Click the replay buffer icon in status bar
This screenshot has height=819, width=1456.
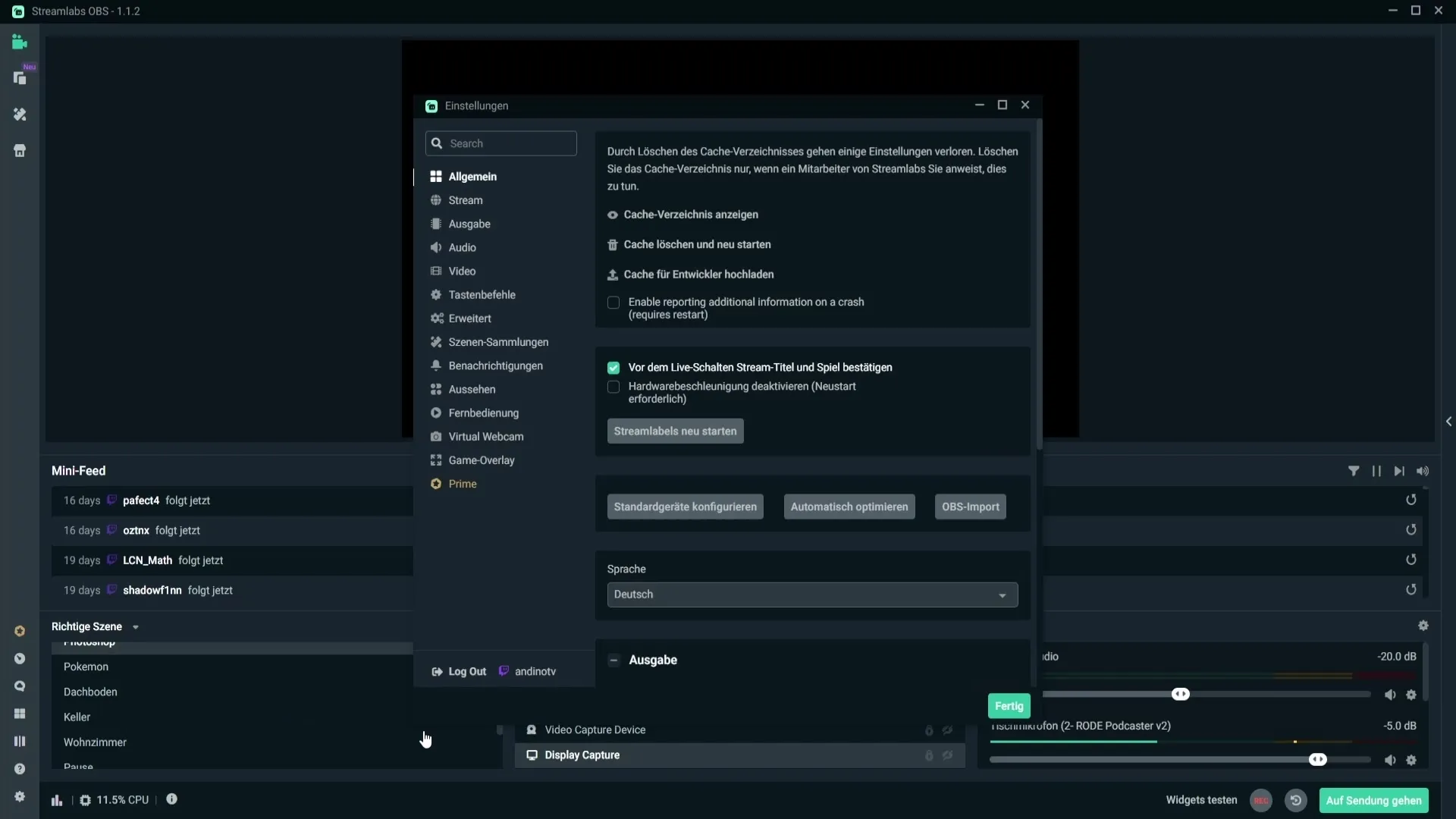click(x=1296, y=800)
